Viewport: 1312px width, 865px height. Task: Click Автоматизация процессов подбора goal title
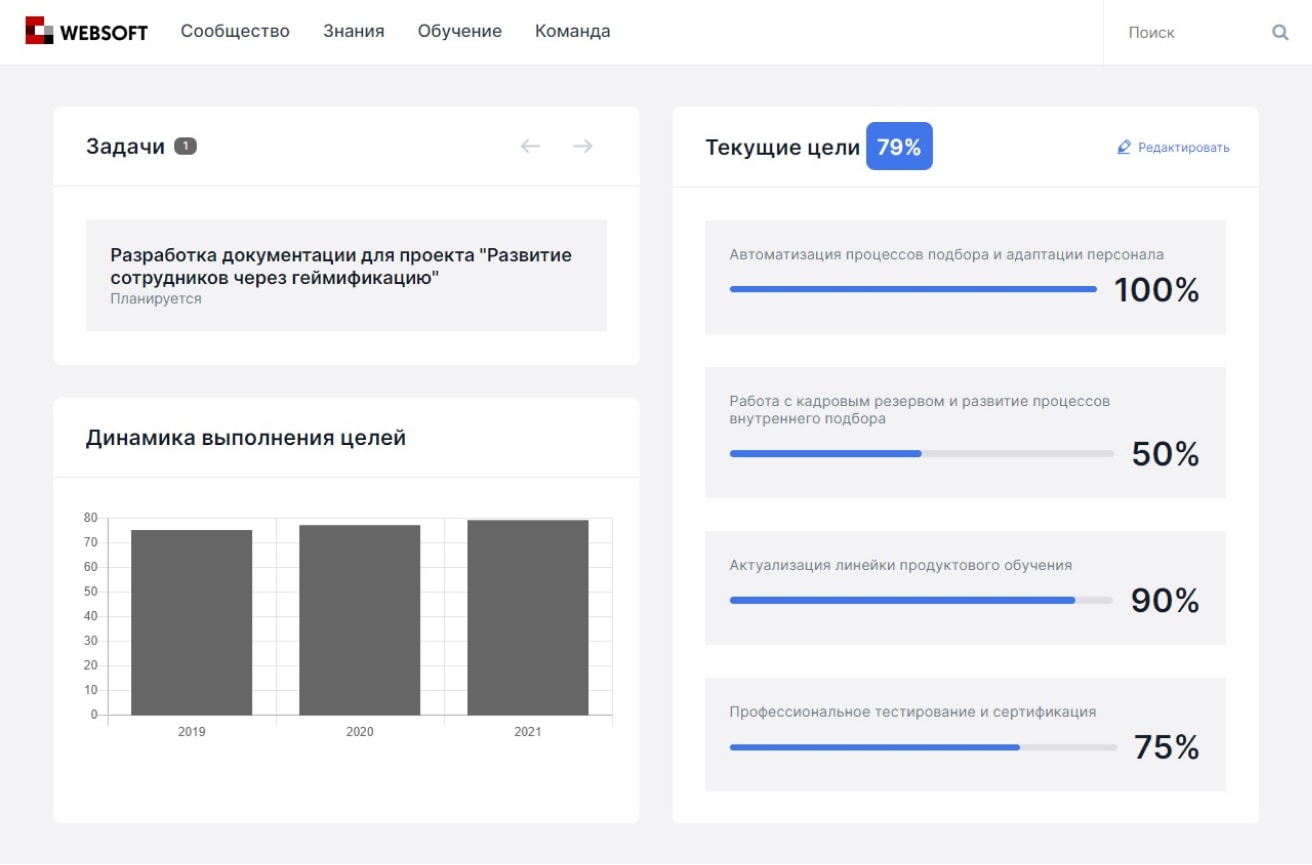947,254
